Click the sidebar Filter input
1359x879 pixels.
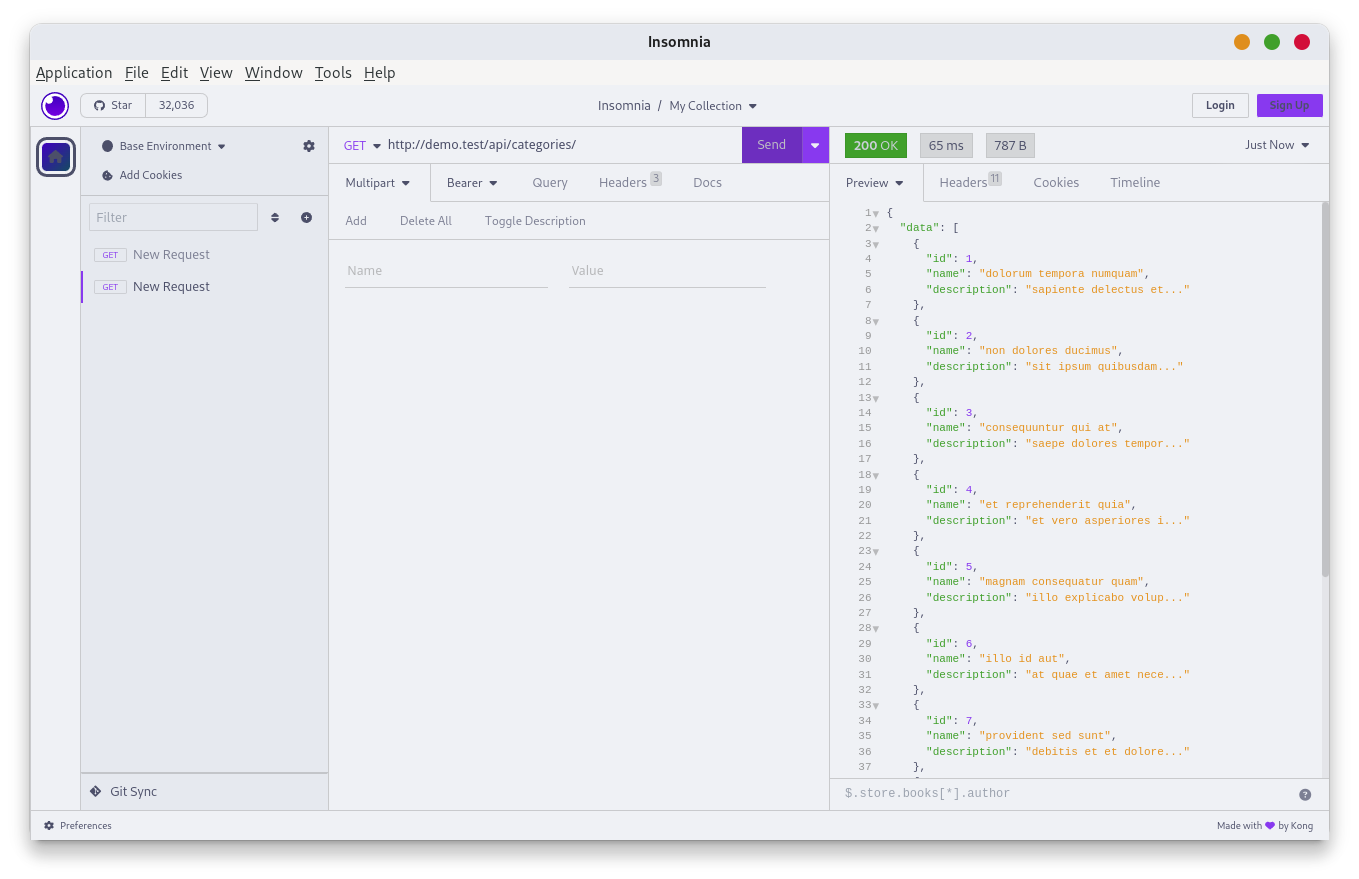point(173,217)
